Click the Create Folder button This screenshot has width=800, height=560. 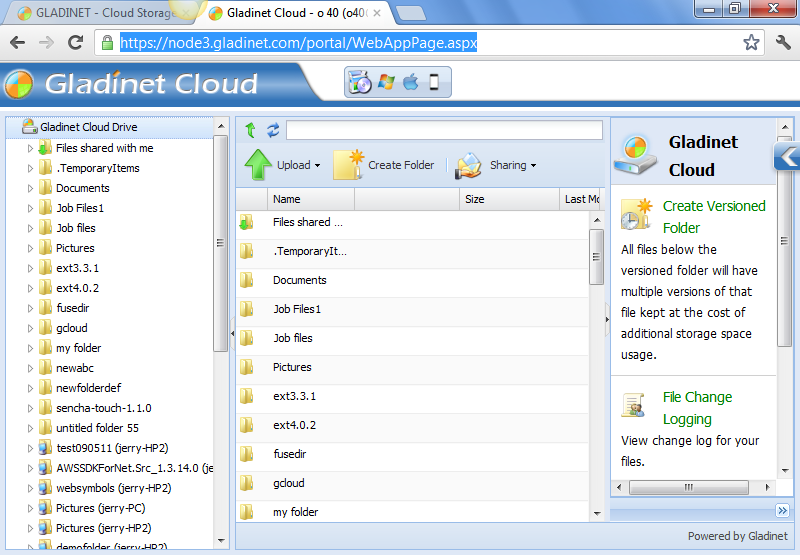click(x=383, y=165)
